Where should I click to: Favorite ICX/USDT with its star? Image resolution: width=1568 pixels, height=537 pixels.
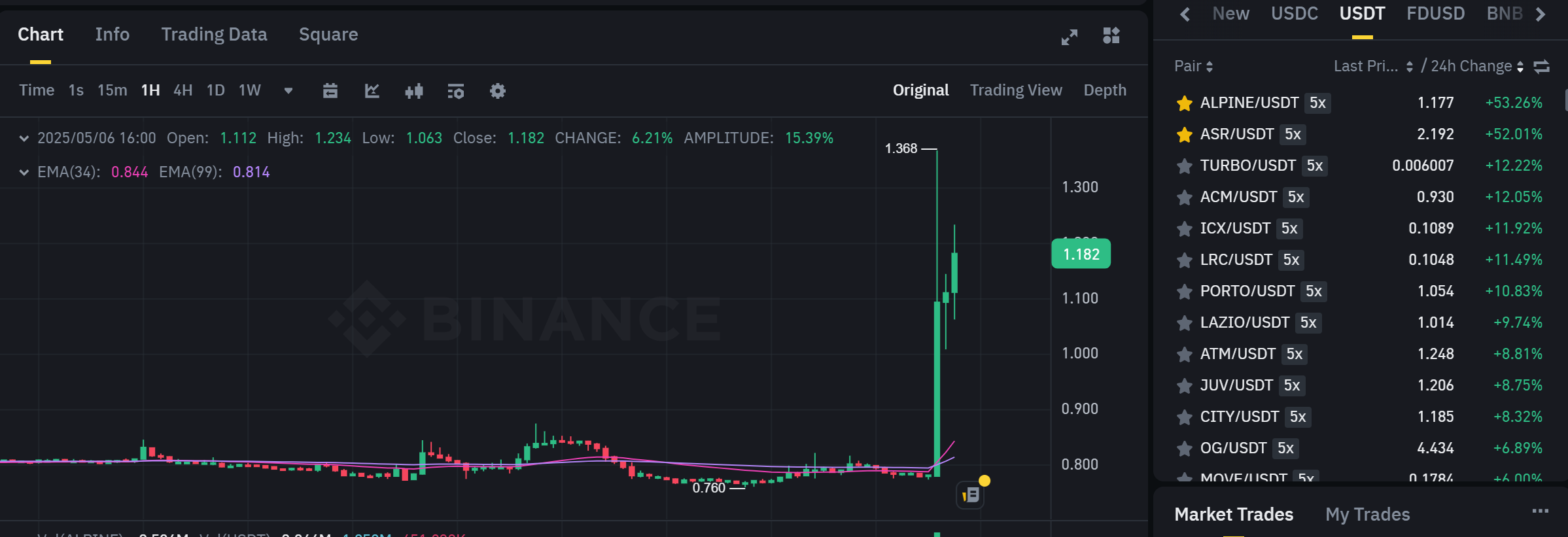tap(1184, 229)
